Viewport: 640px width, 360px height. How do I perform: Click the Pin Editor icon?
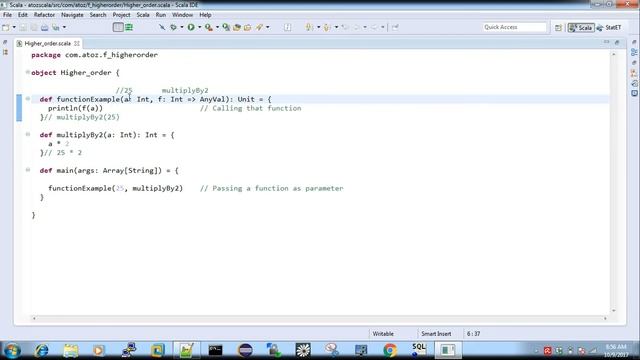click(x=395, y=27)
